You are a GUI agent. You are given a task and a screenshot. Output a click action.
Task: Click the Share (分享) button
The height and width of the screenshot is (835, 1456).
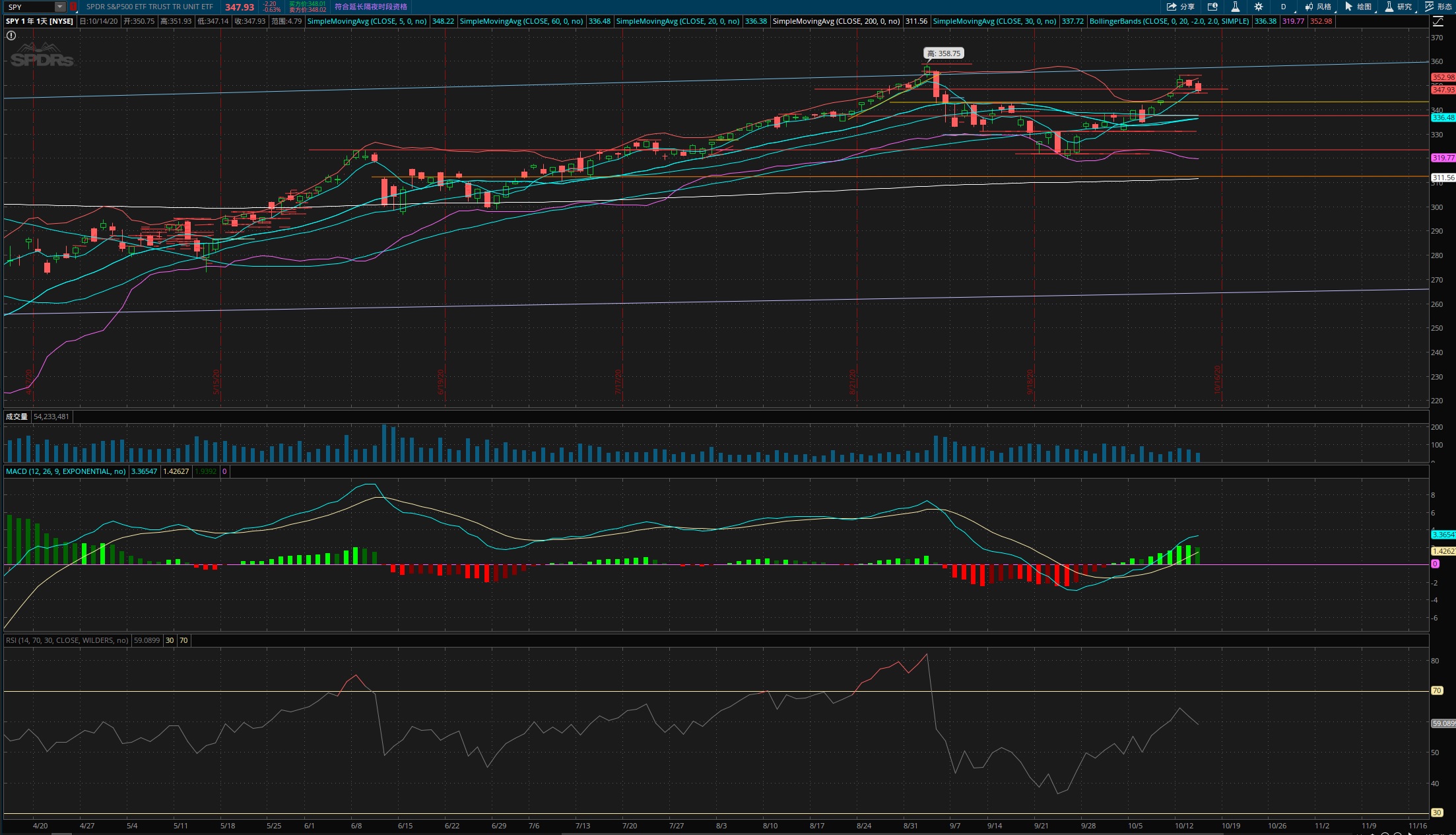1181,7
